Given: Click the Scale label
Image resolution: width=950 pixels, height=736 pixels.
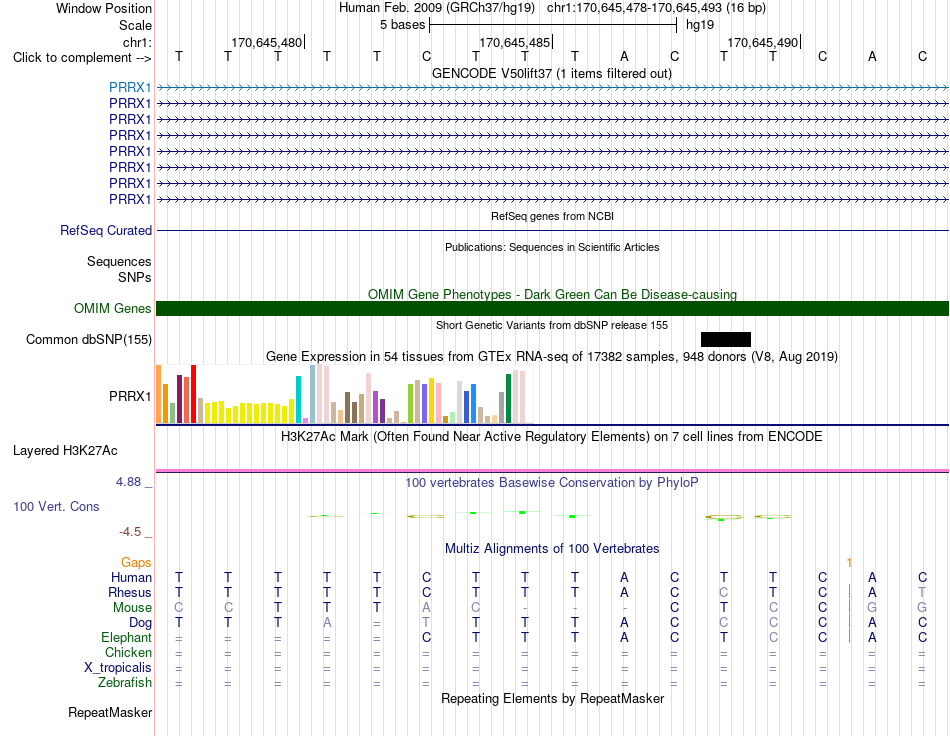Looking at the screenshot, I should pyautogui.click(x=135, y=25).
